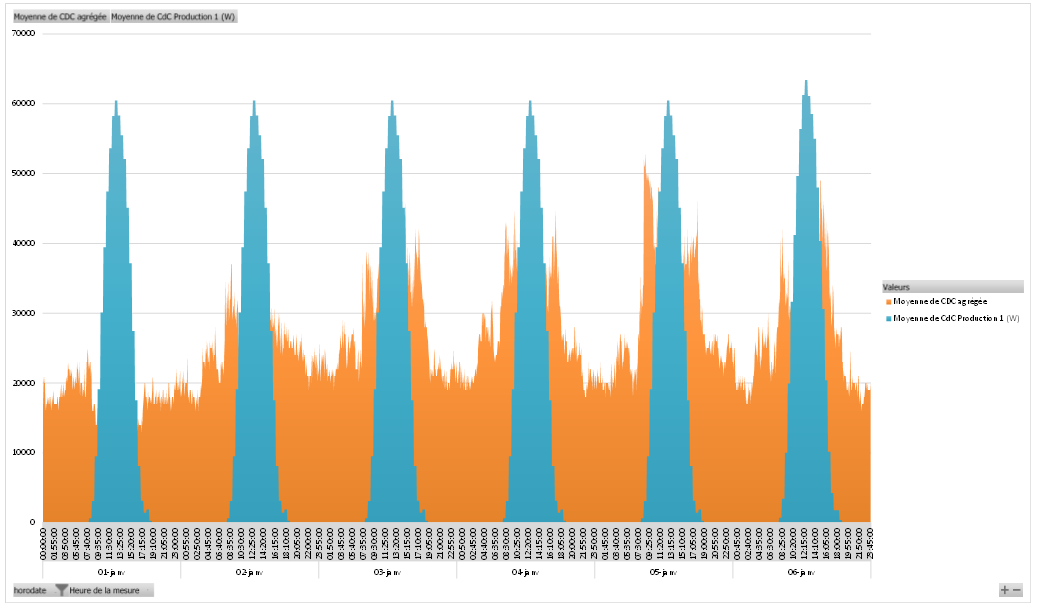
Task: Select the Moyenne de CdC Production 1 legend entry
Action: pyautogui.click(x=956, y=319)
